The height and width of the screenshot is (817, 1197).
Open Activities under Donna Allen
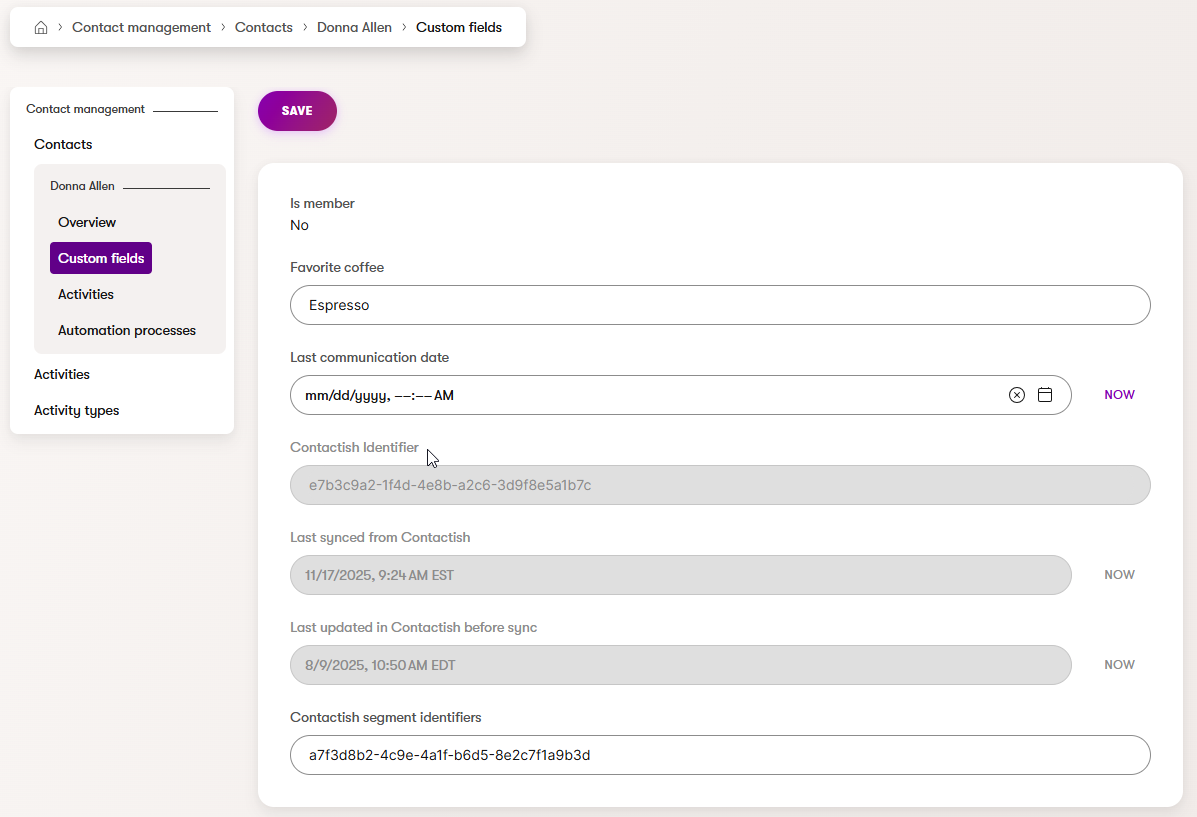pyautogui.click(x=85, y=294)
